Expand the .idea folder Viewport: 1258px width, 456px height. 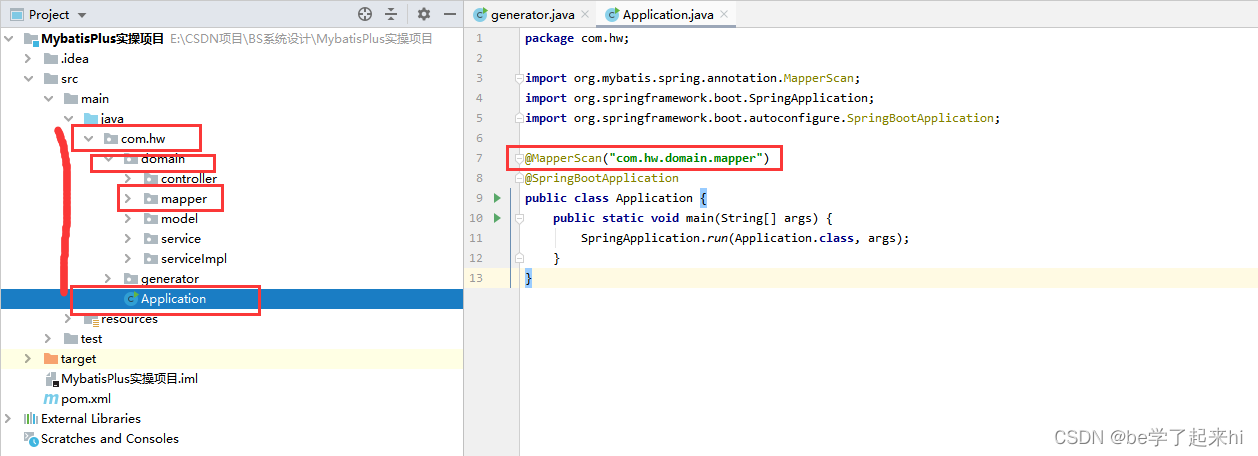[x=29, y=59]
